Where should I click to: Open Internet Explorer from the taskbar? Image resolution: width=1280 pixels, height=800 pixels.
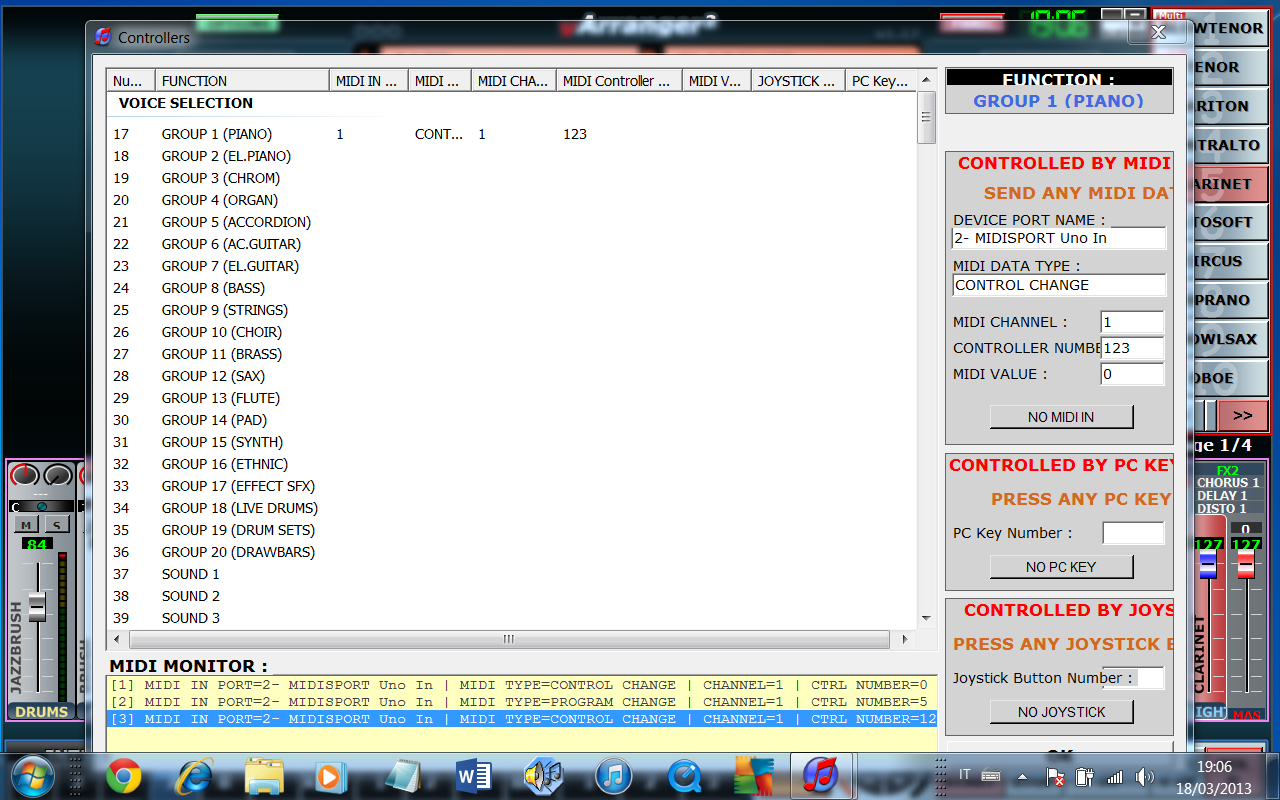(193, 775)
